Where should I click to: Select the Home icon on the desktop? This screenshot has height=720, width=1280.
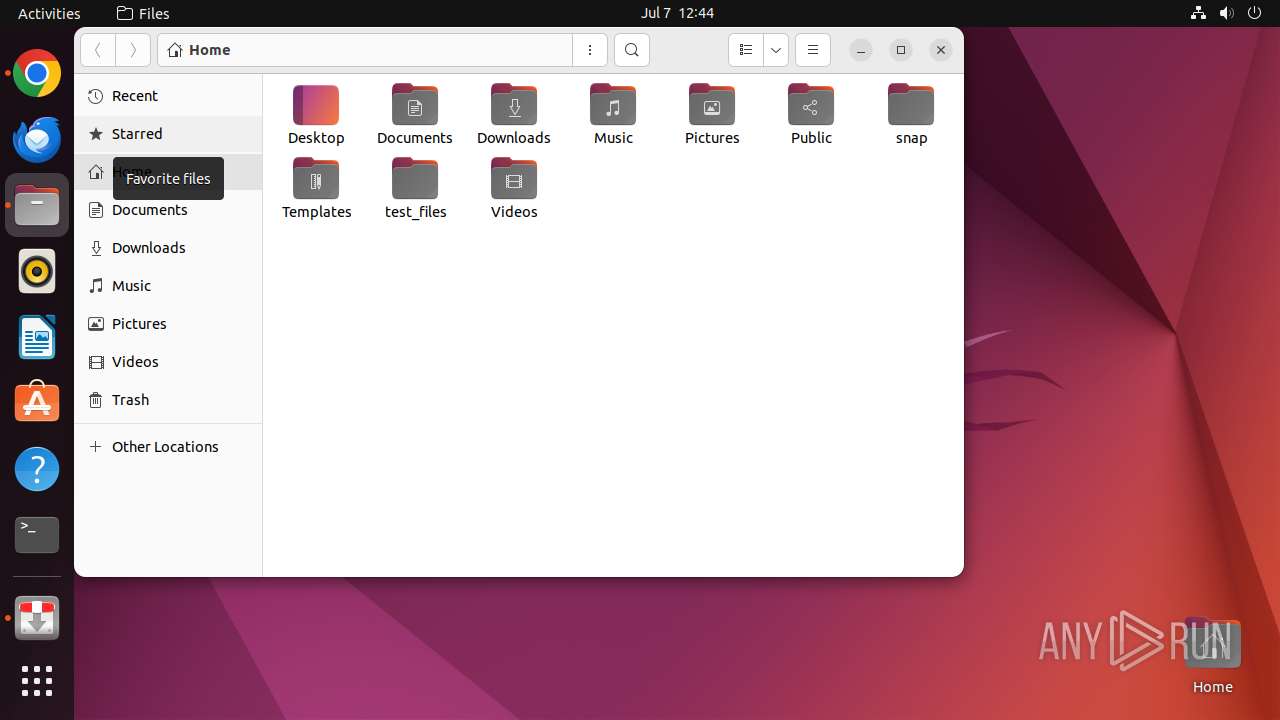point(1212,657)
